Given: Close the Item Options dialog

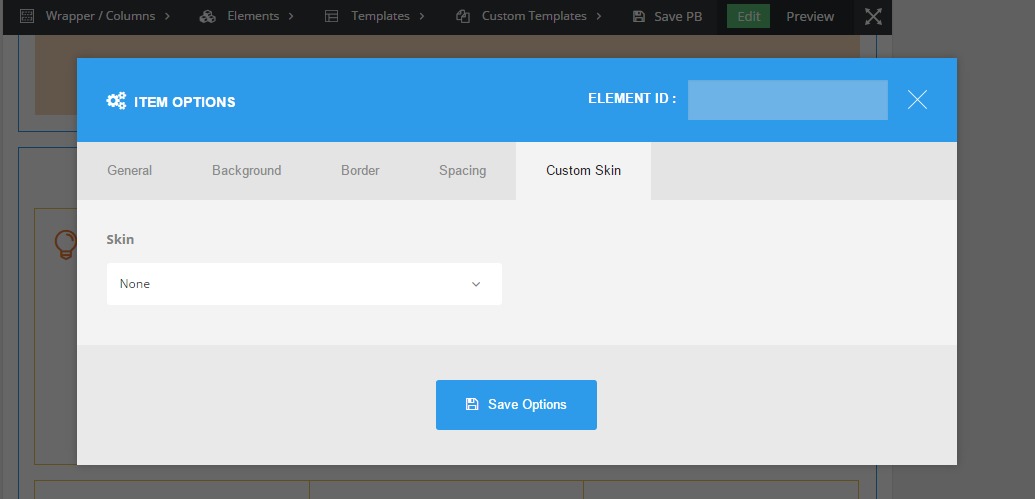Looking at the screenshot, I should click(917, 99).
